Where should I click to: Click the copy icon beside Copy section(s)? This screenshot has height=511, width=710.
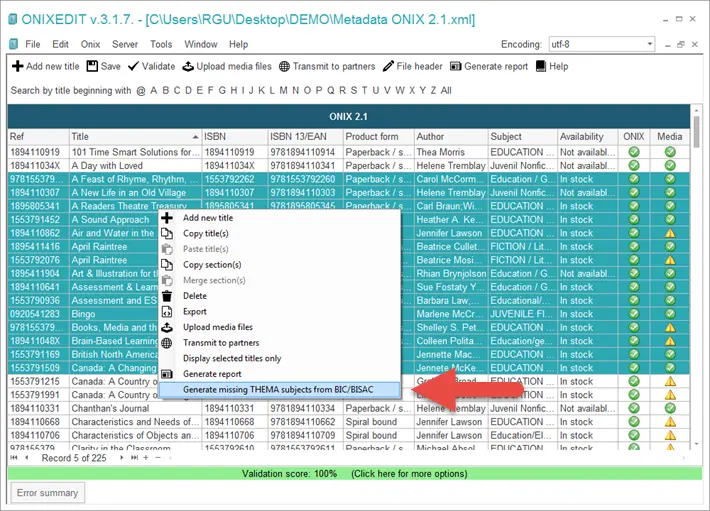[x=167, y=265]
